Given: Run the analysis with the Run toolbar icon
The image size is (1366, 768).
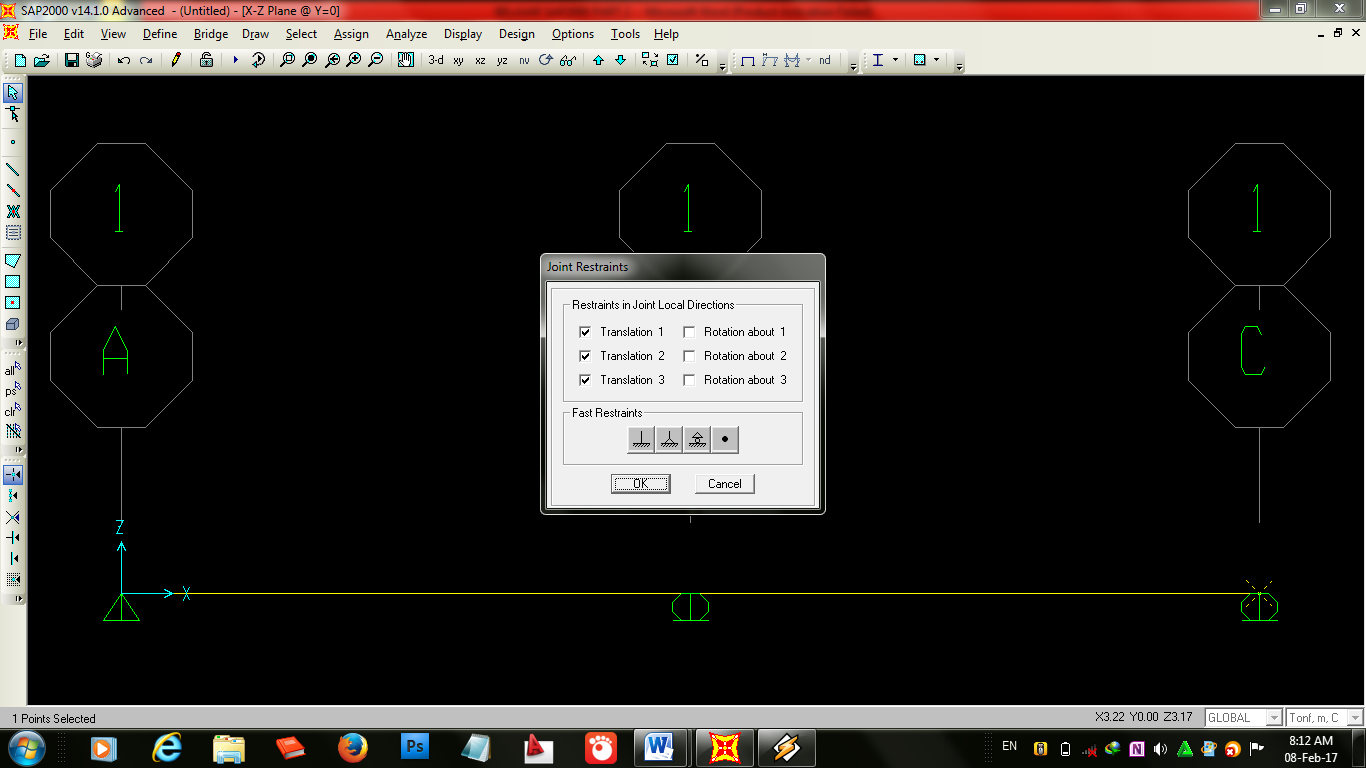Looking at the screenshot, I should coord(236,60).
